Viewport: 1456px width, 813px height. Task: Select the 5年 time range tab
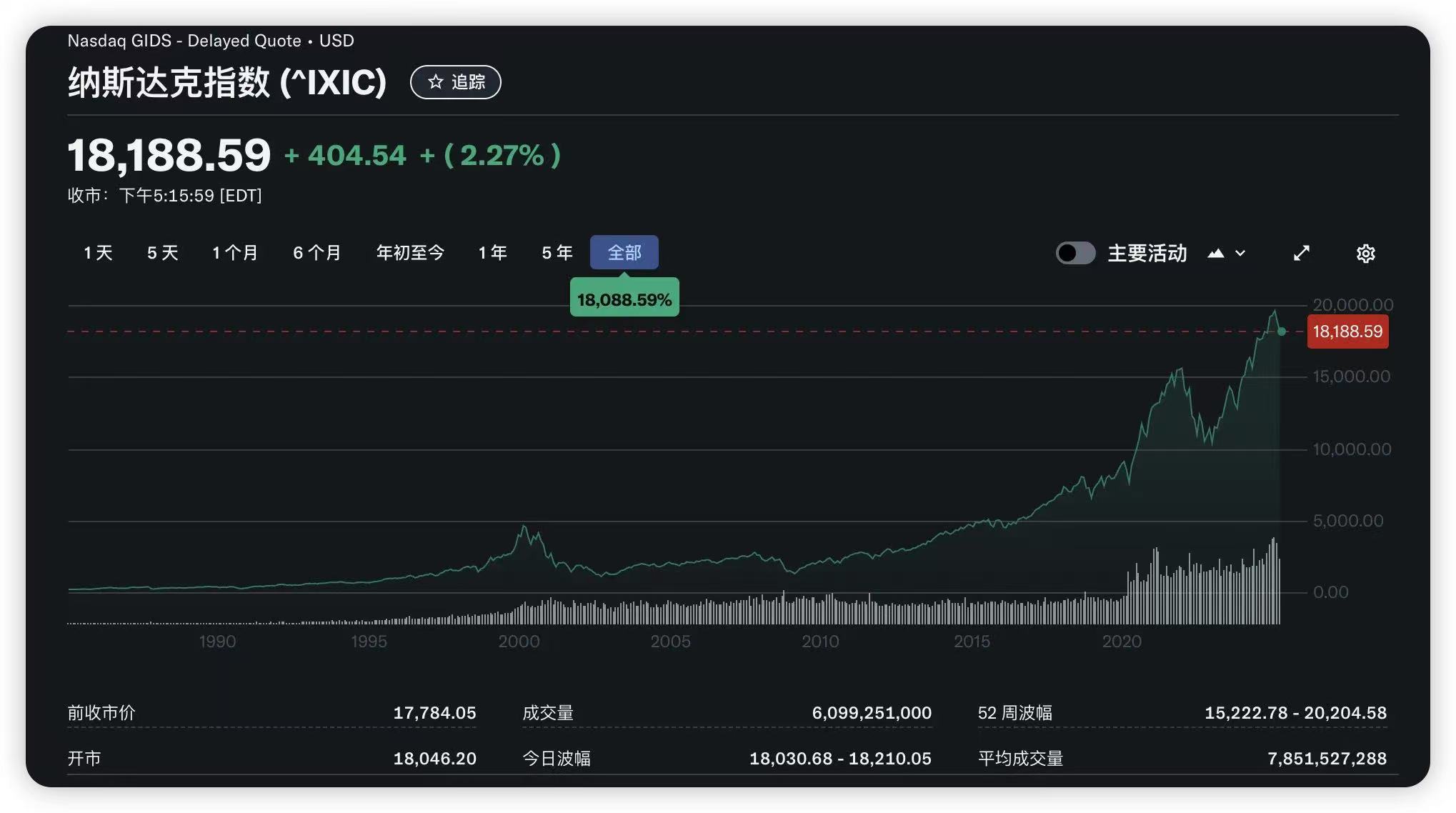[x=557, y=253]
